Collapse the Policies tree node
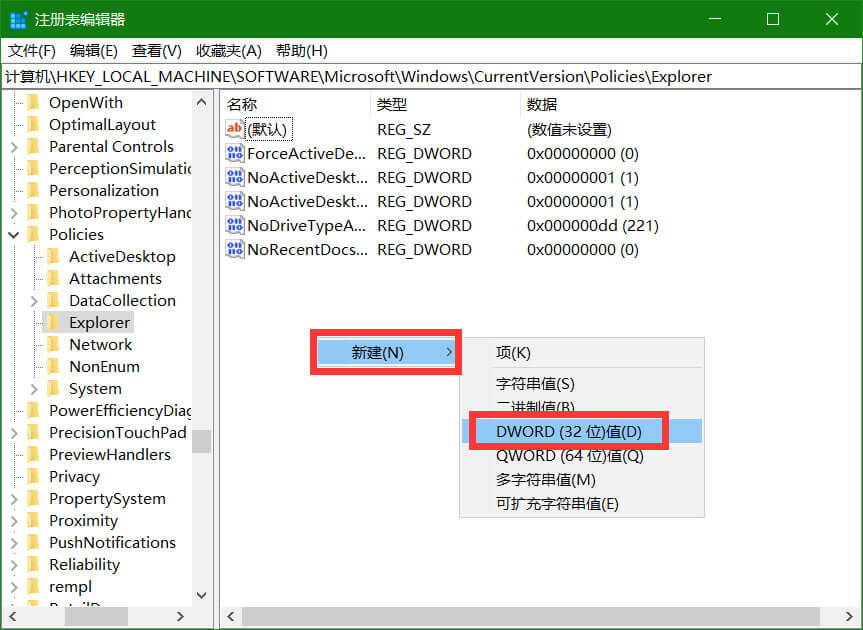Screen dimensions: 863x630 (14, 235)
